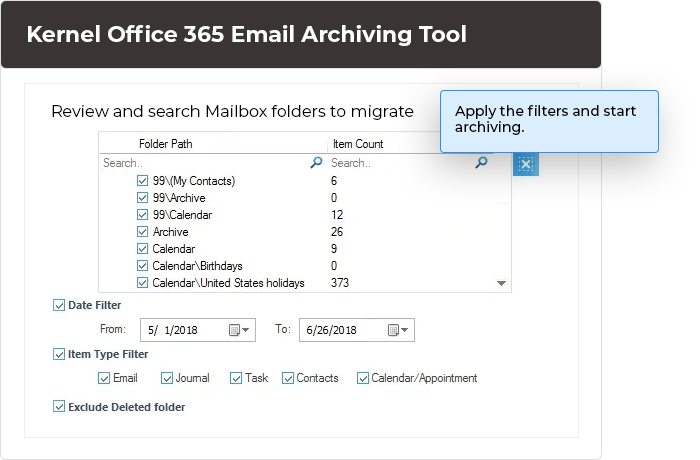
Task: Select the item count 6 cell
Action: coord(334,181)
